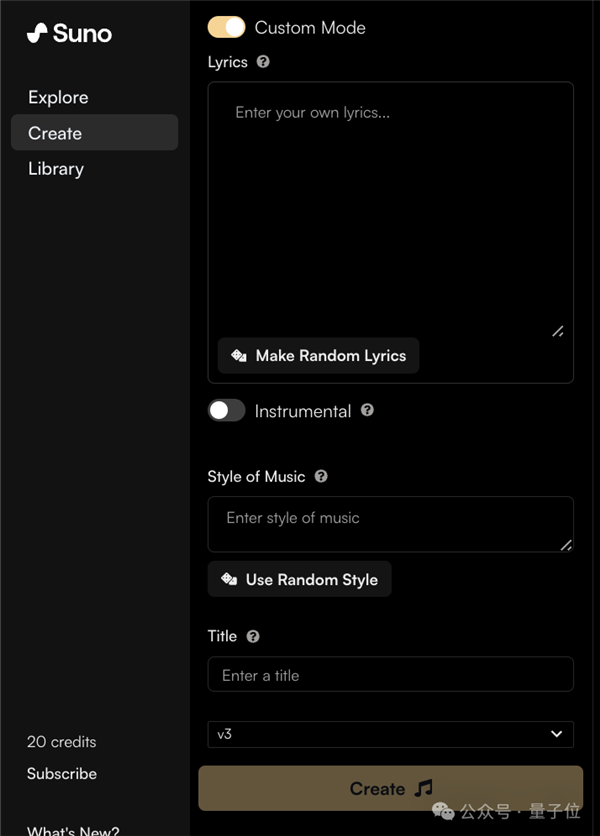Click style of music box resize handle
600x836 pixels.
pyautogui.click(x=566, y=545)
